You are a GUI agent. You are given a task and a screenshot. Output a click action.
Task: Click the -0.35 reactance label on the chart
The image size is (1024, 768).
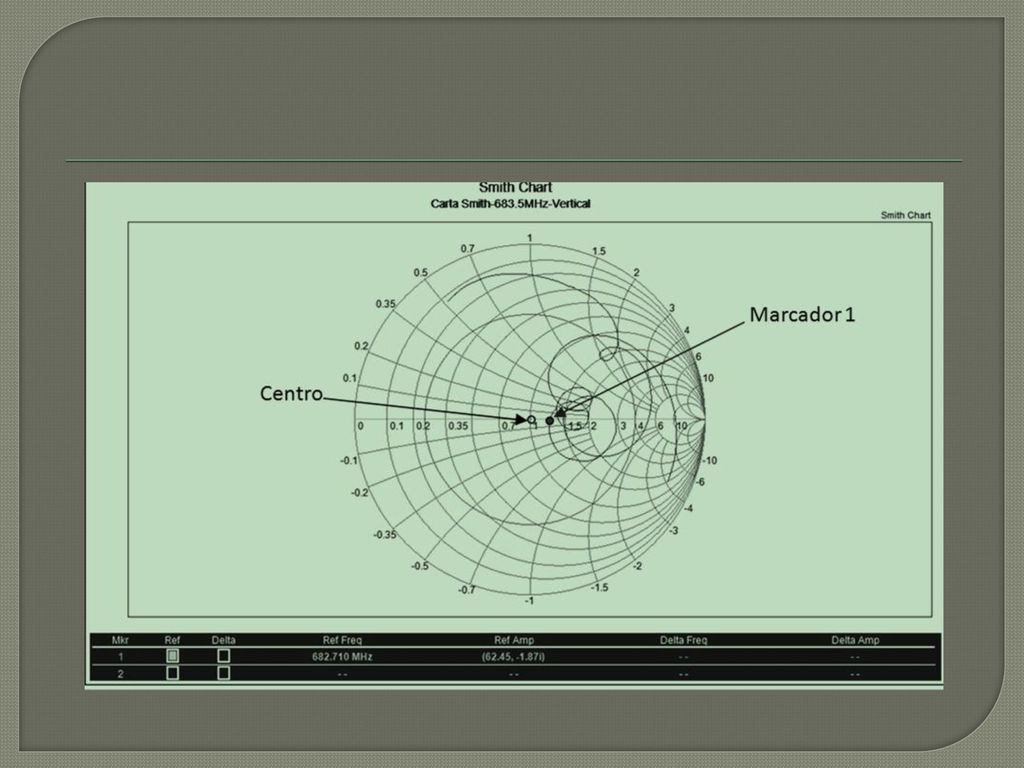(385, 535)
